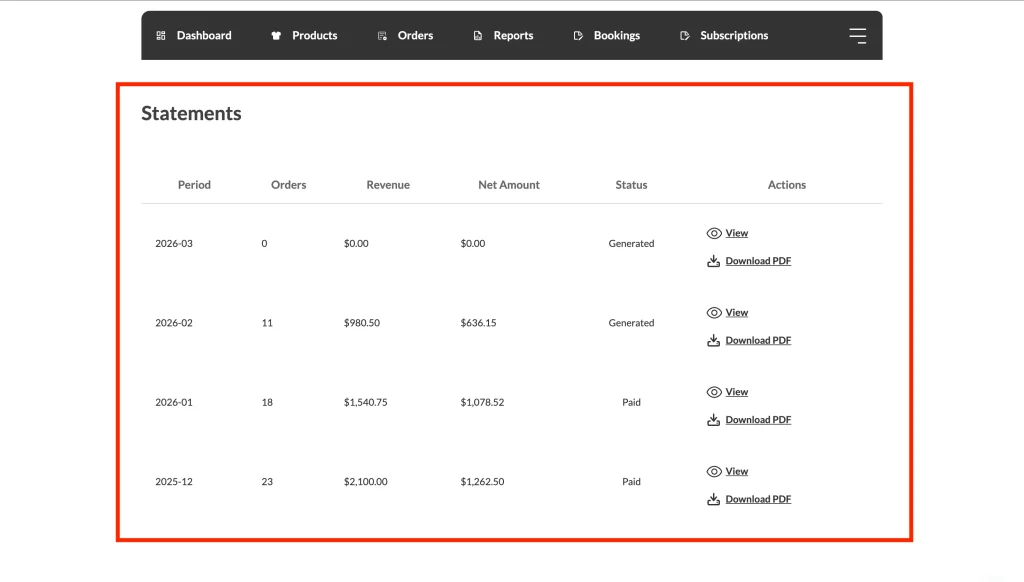Click the eye icon for 2026-01
Screen dimensions: 1024x582
click(x=714, y=392)
